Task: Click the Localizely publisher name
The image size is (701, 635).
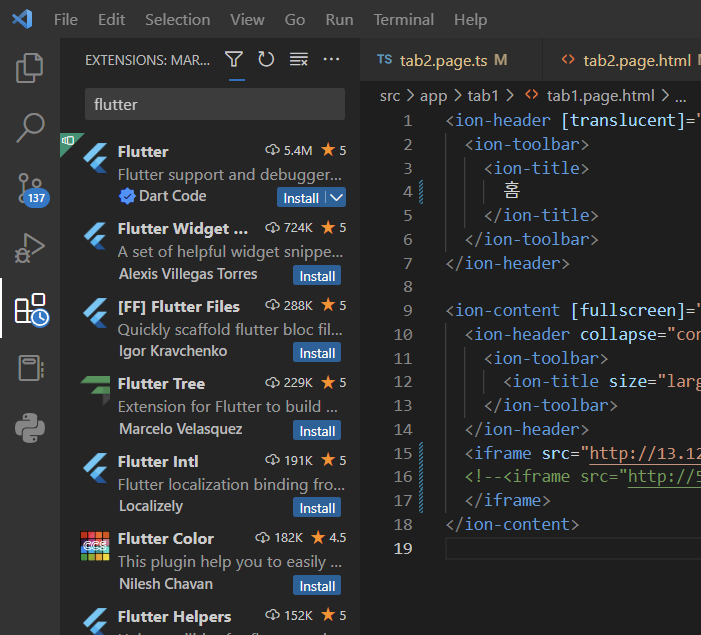Action: 151,506
